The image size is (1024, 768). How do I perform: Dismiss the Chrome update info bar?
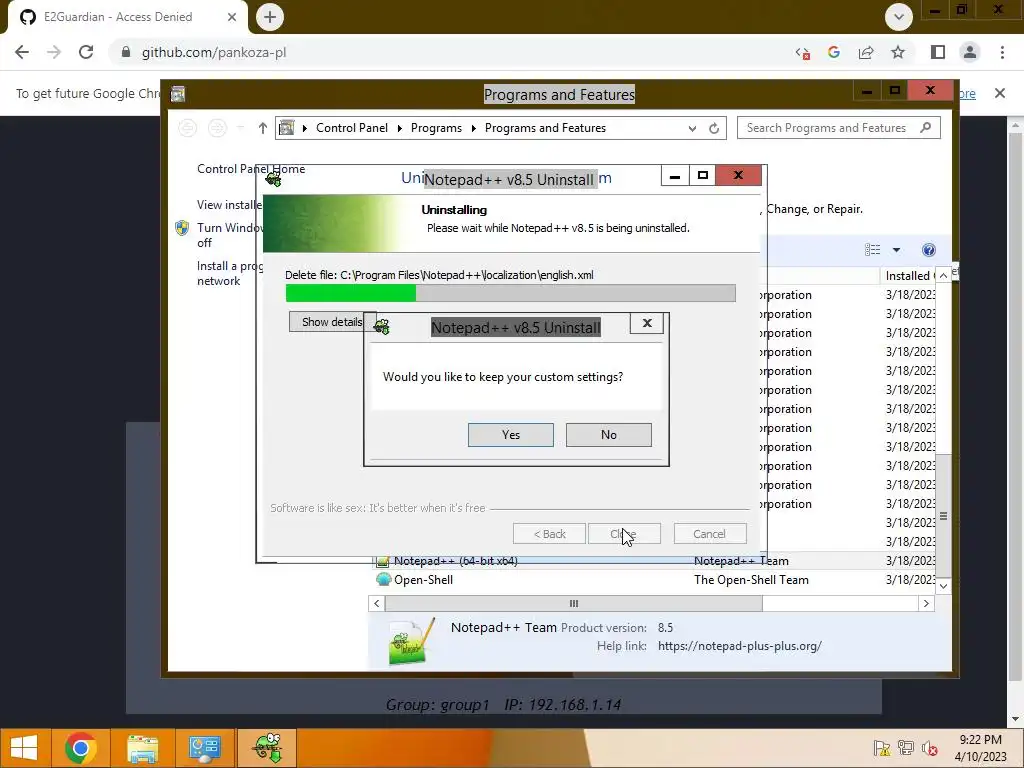[1000, 93]
